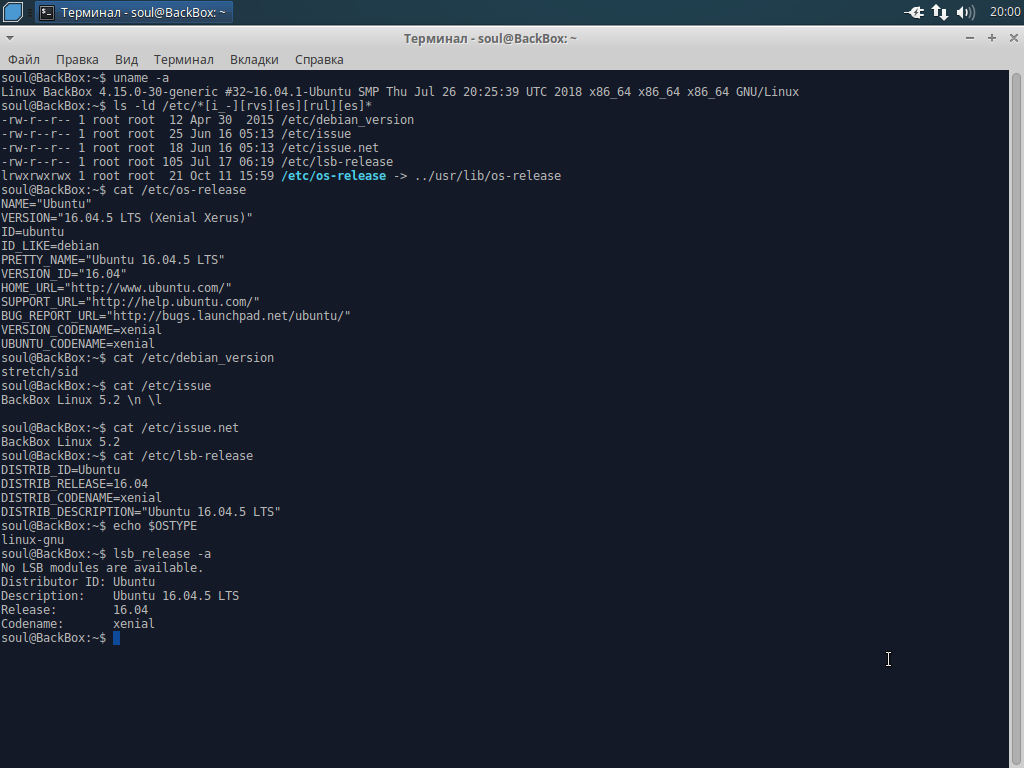Click the "uname -a" command text

141,78
